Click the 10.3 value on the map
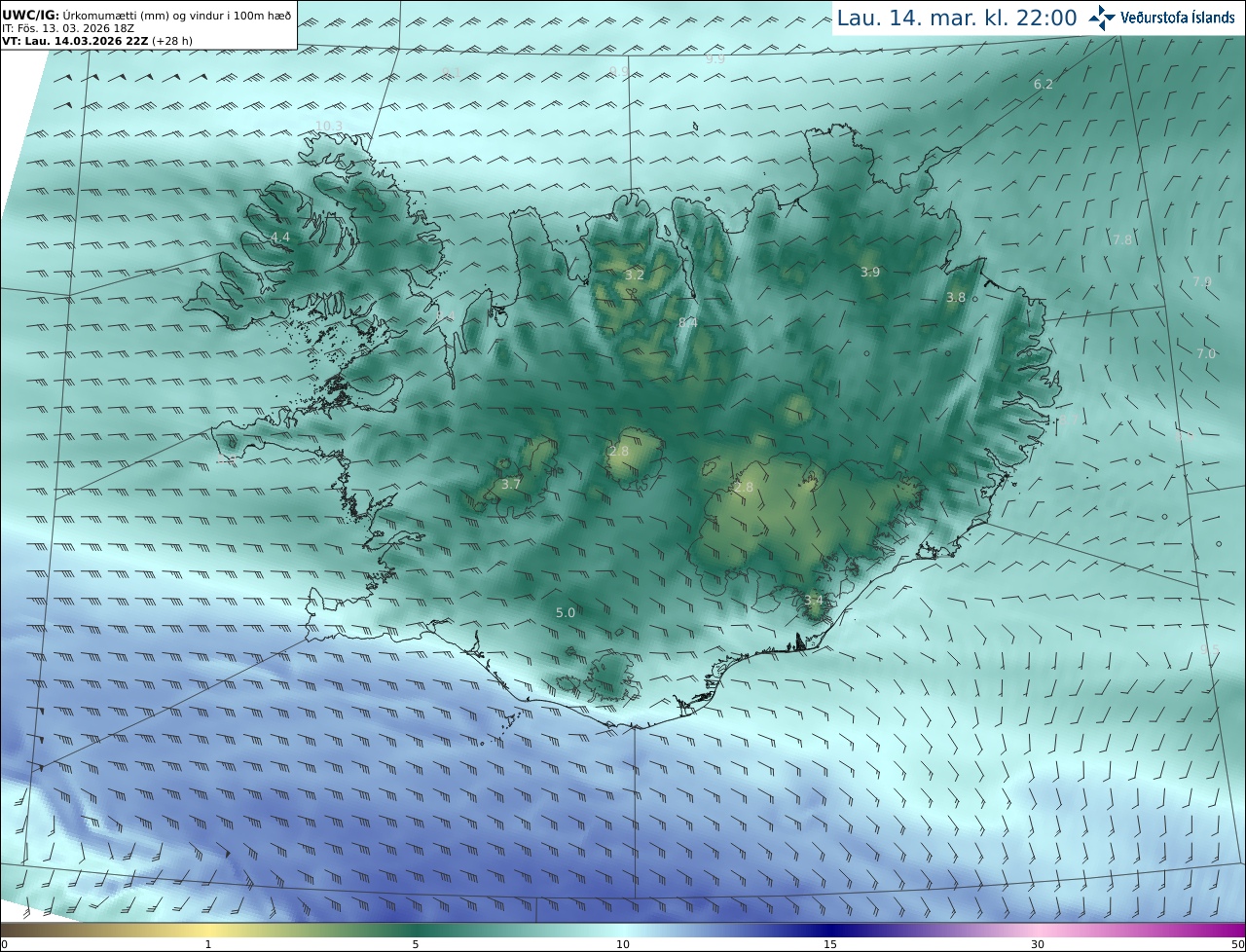 click(329, 126)
